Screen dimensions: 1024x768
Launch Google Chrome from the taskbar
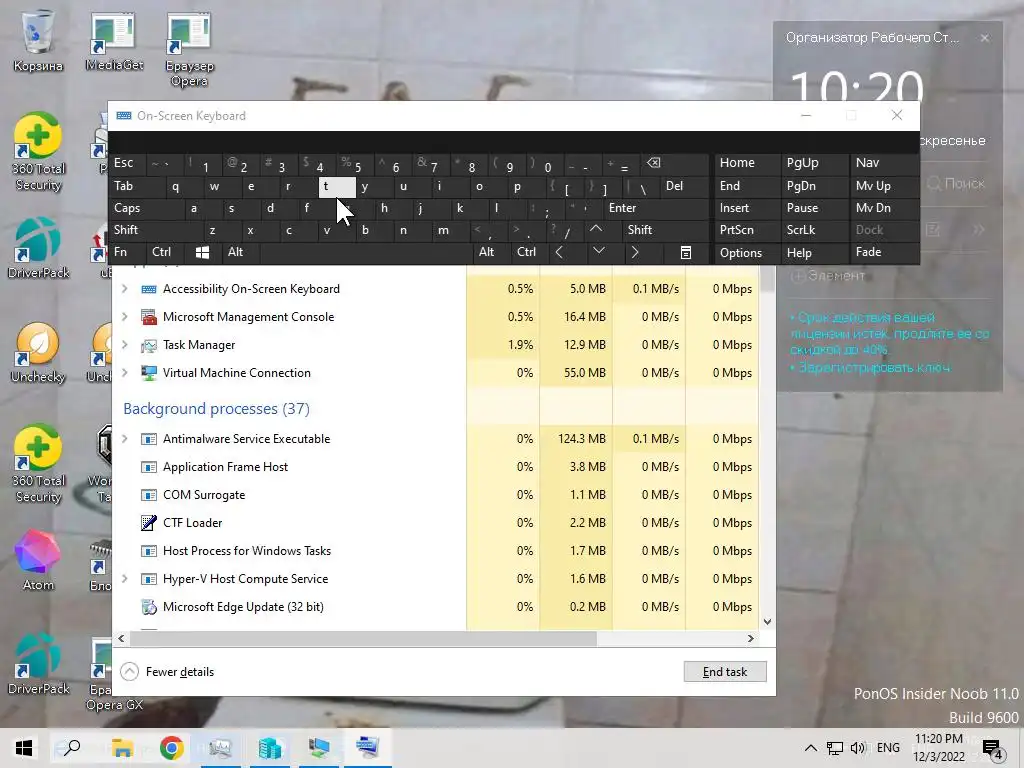(171, 748)
